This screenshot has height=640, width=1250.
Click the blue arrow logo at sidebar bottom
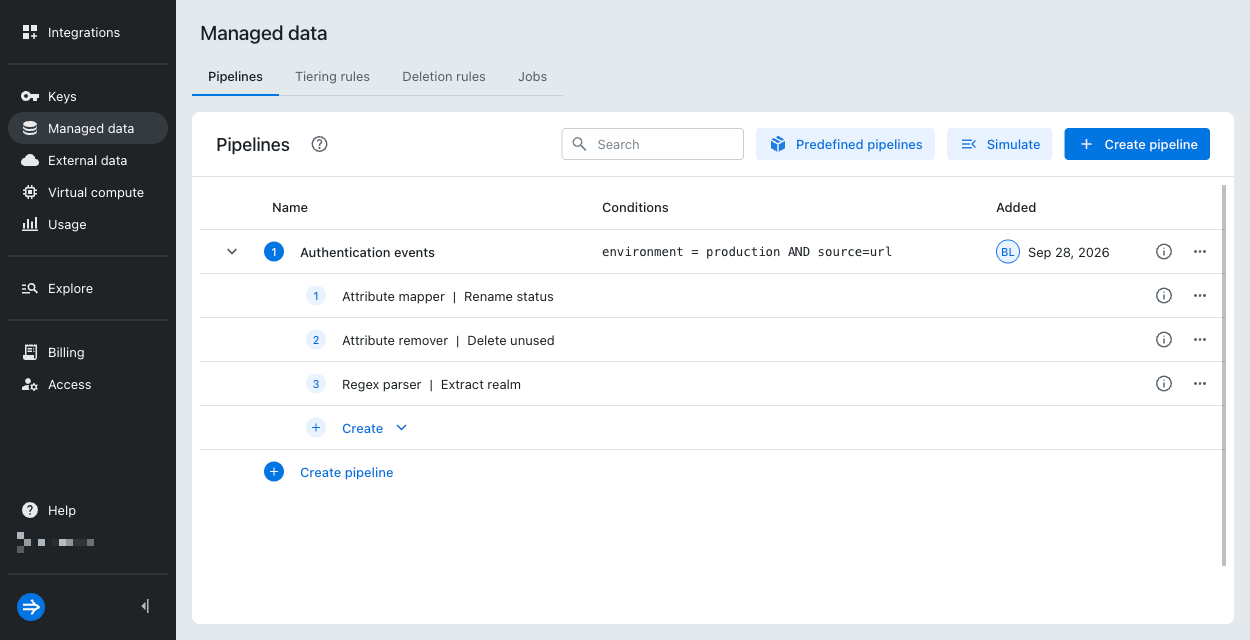pyautogui.click(x=31, y=606)
